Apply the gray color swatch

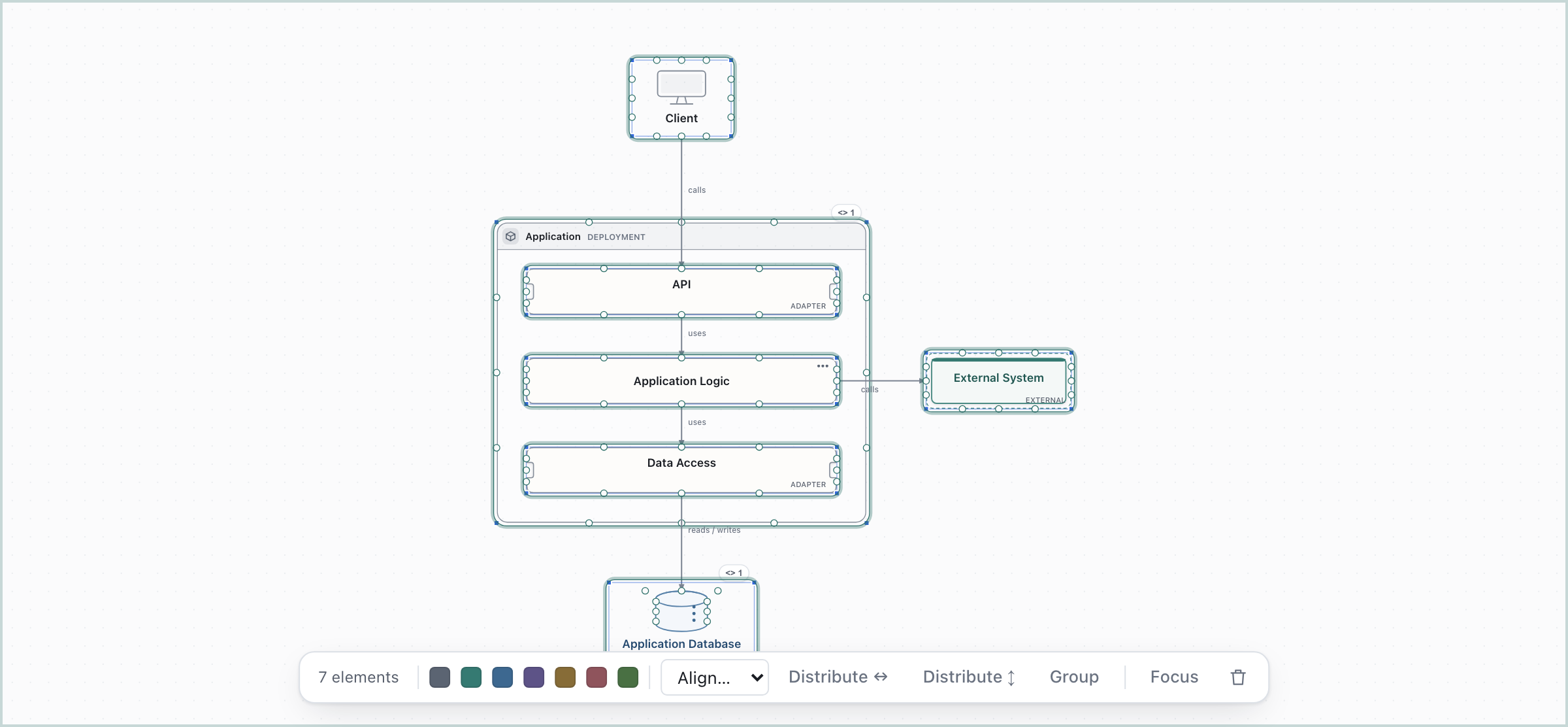tap(440, 677)
